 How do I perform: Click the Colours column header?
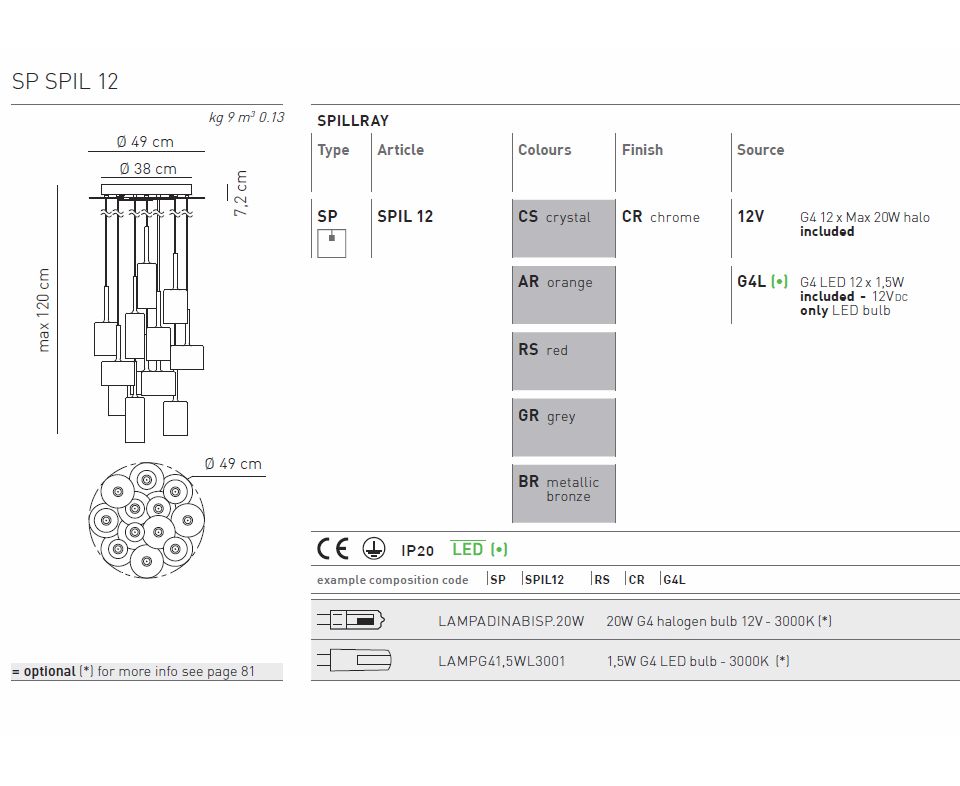pyautogui.click(x=544, y=150)
